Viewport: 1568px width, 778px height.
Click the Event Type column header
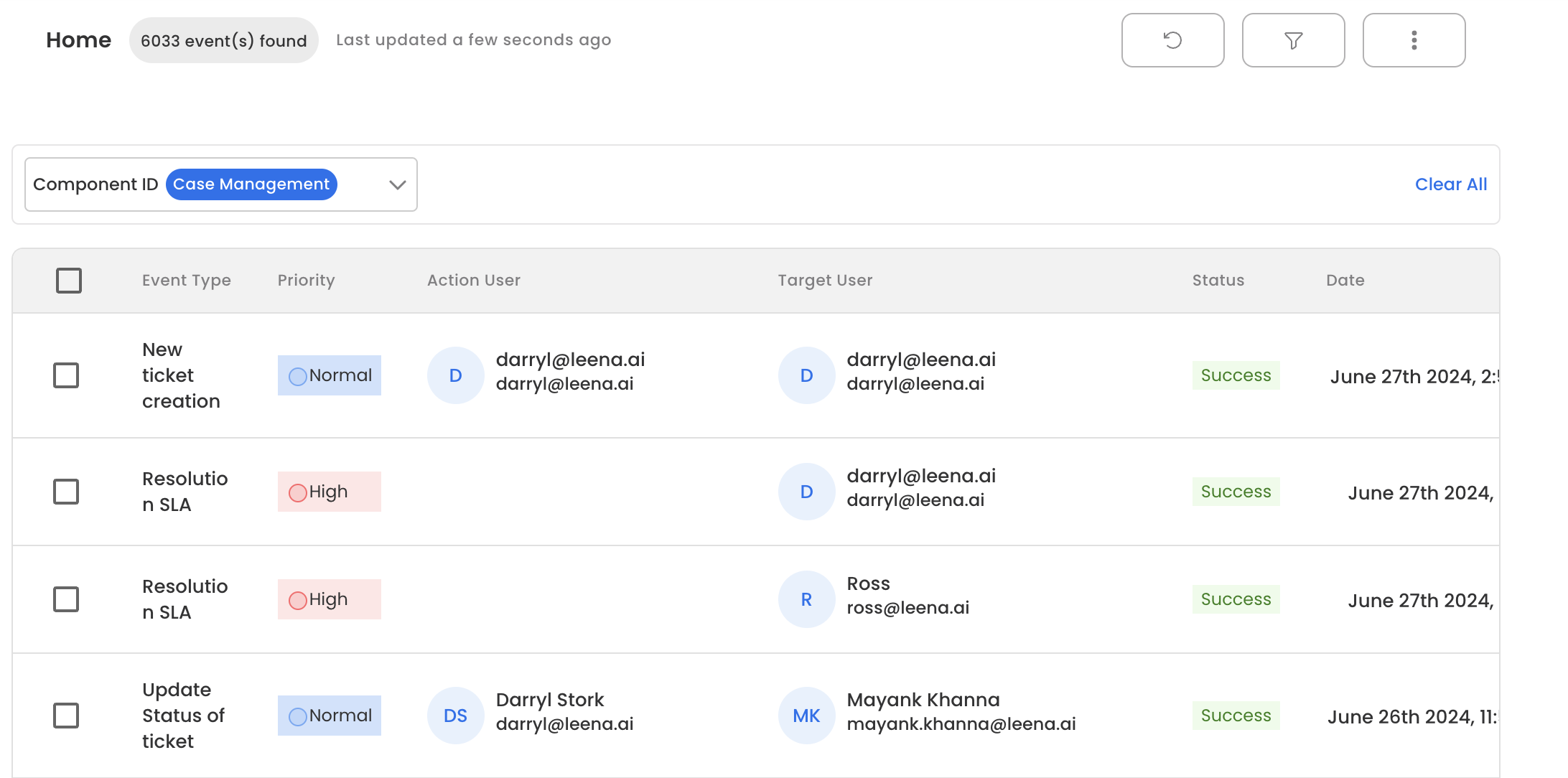tap(186, 281)
